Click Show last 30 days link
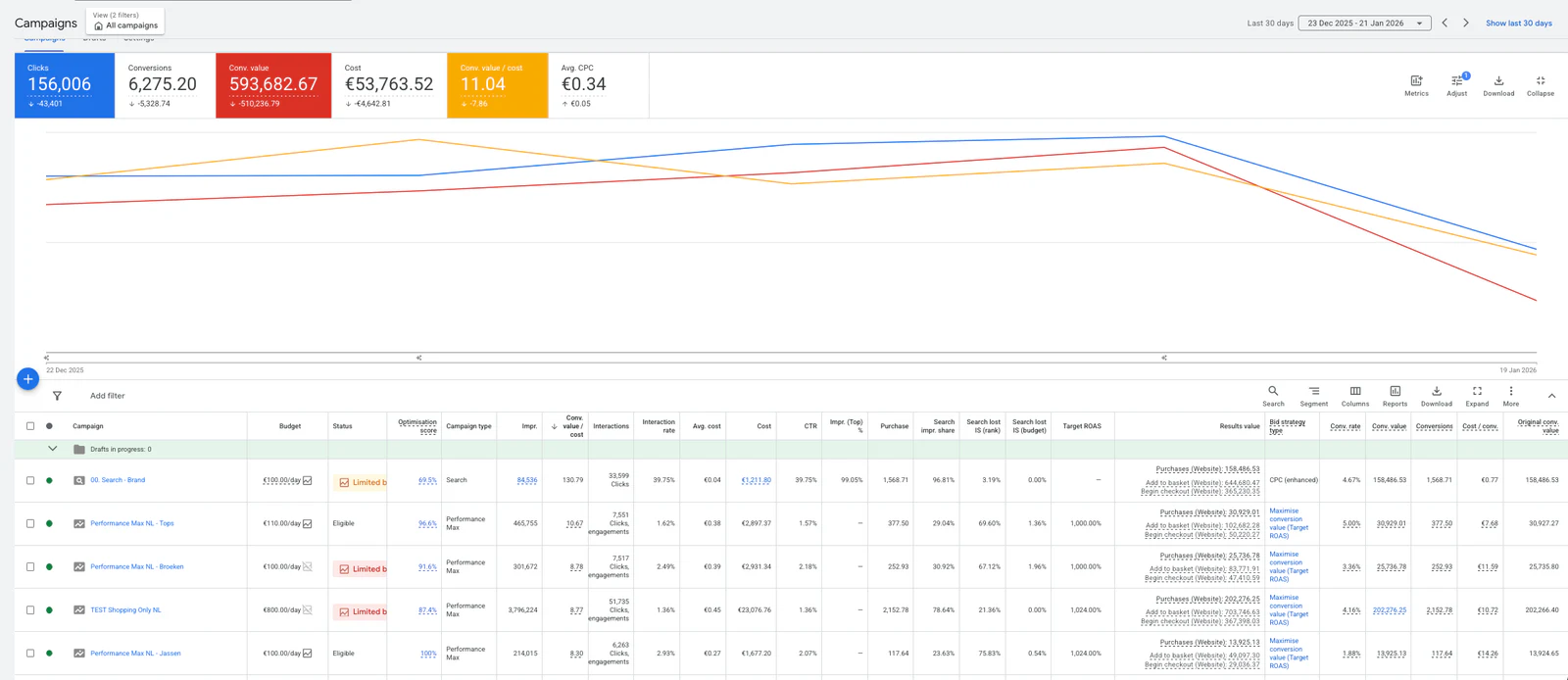 tap(1519, 23)
